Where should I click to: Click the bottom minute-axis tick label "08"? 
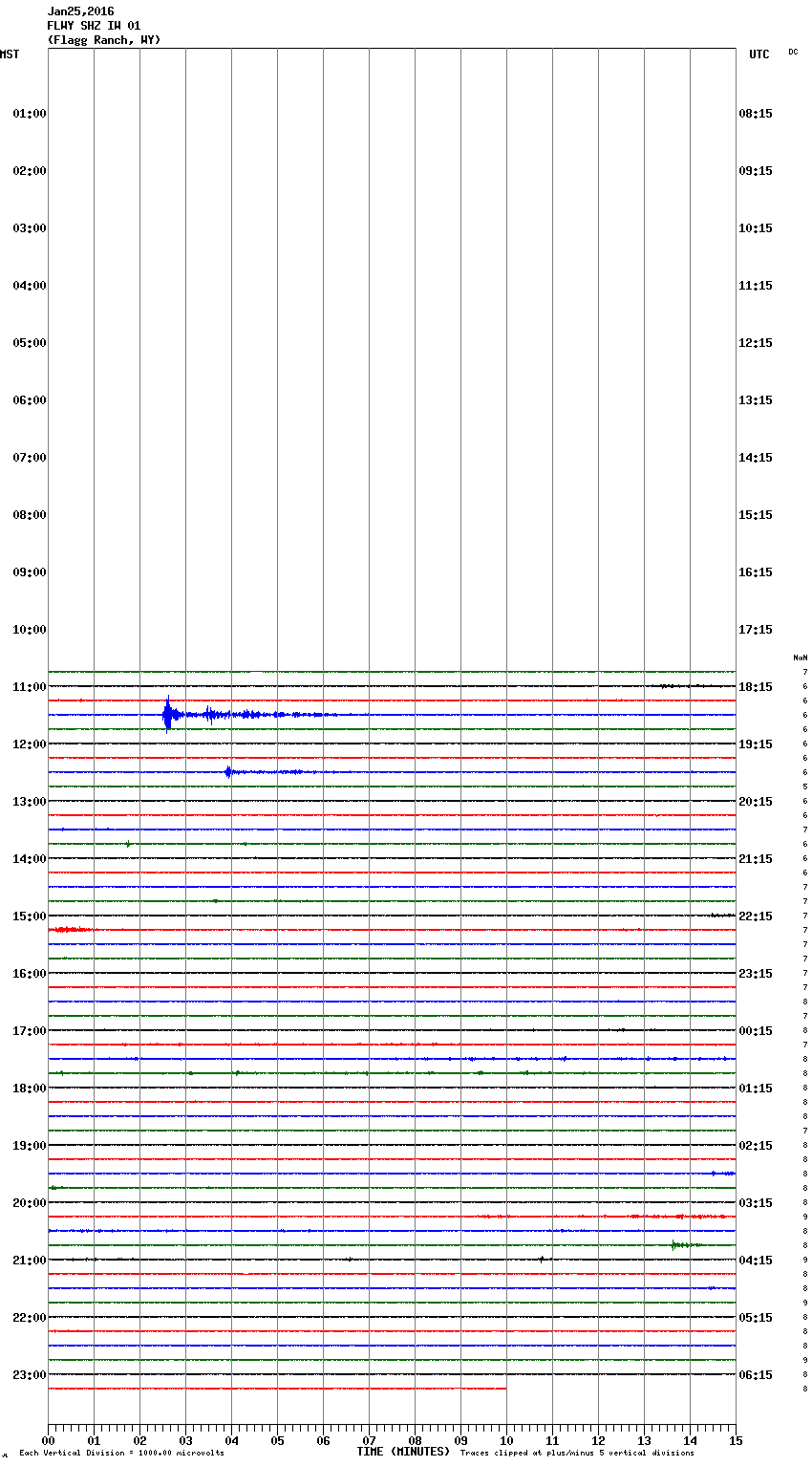pos(415,1440)
